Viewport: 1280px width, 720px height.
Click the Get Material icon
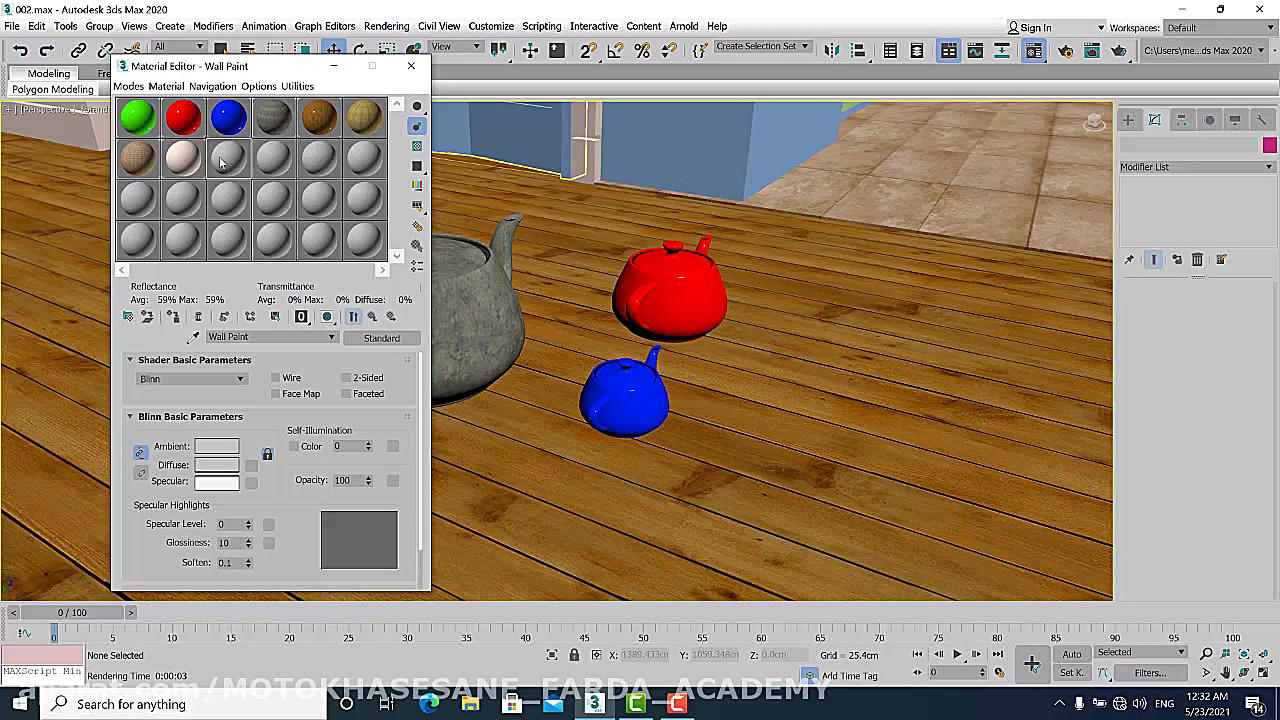coord(128,317)
